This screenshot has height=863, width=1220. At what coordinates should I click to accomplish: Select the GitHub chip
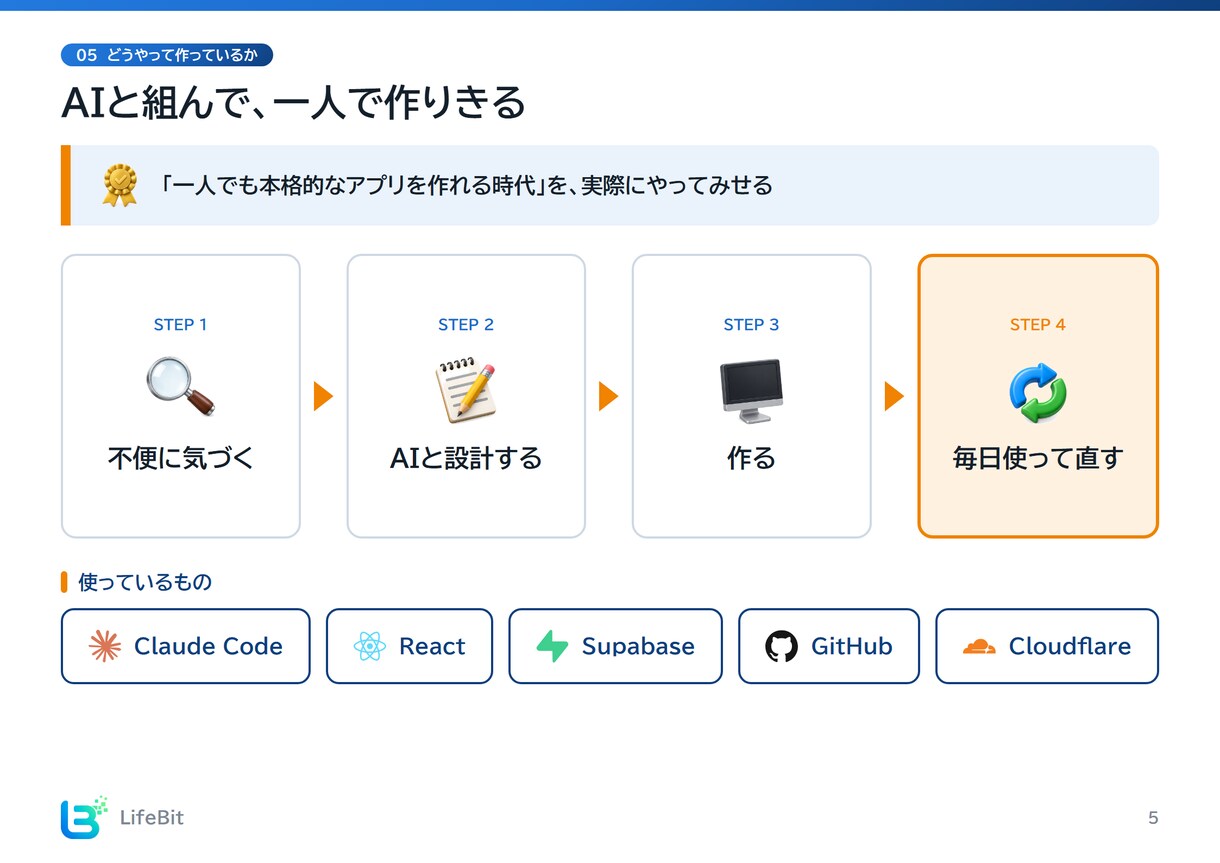click(829, 646)
